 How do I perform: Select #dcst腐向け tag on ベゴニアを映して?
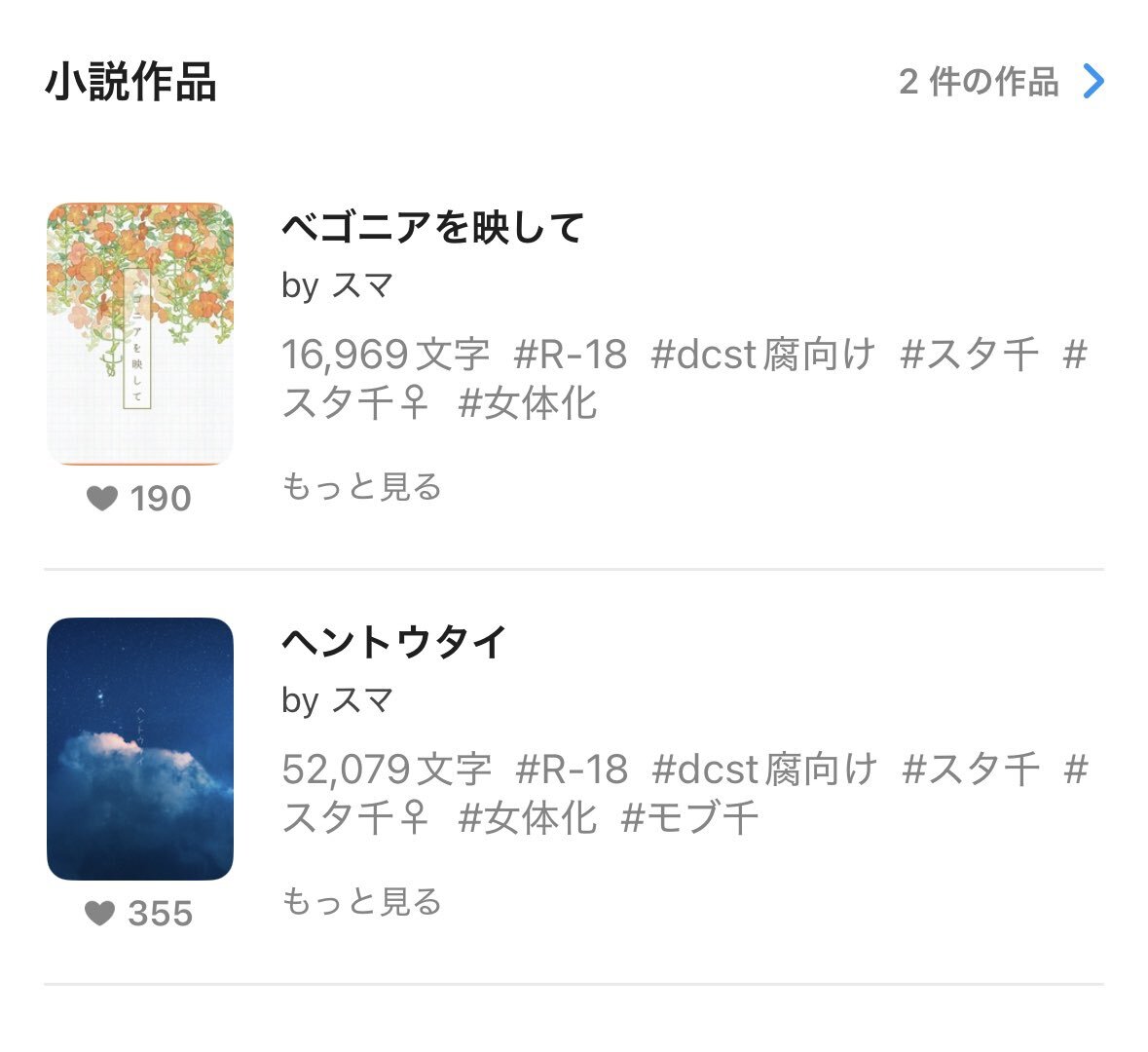[762, 355]
